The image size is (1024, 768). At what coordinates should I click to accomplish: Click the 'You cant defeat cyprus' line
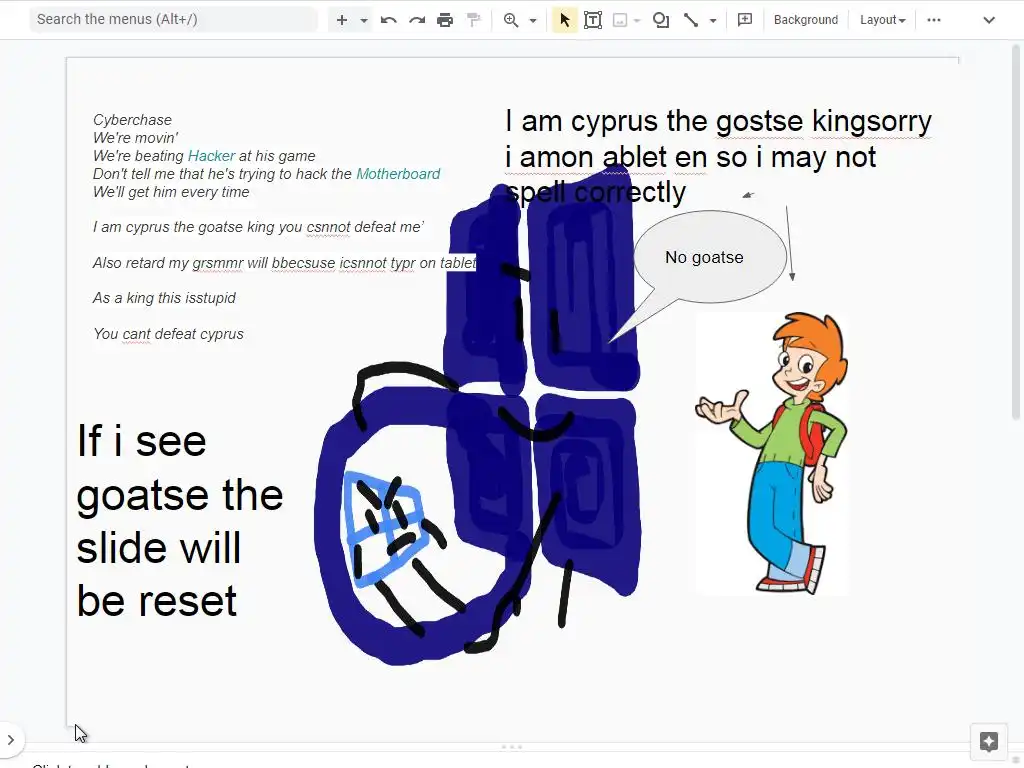[x=168, y=334]
